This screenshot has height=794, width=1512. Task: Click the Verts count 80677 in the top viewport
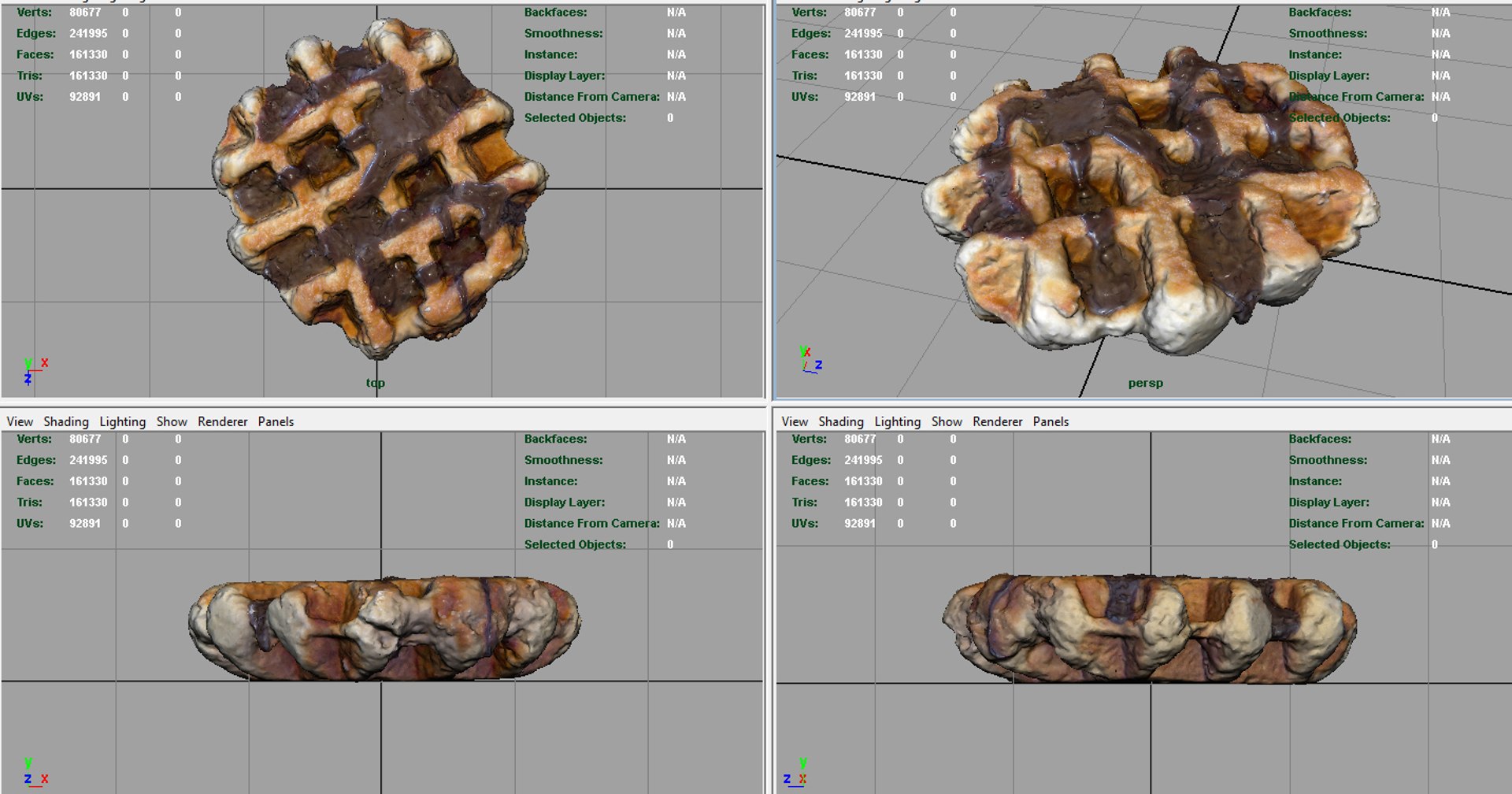click(85, 13)
